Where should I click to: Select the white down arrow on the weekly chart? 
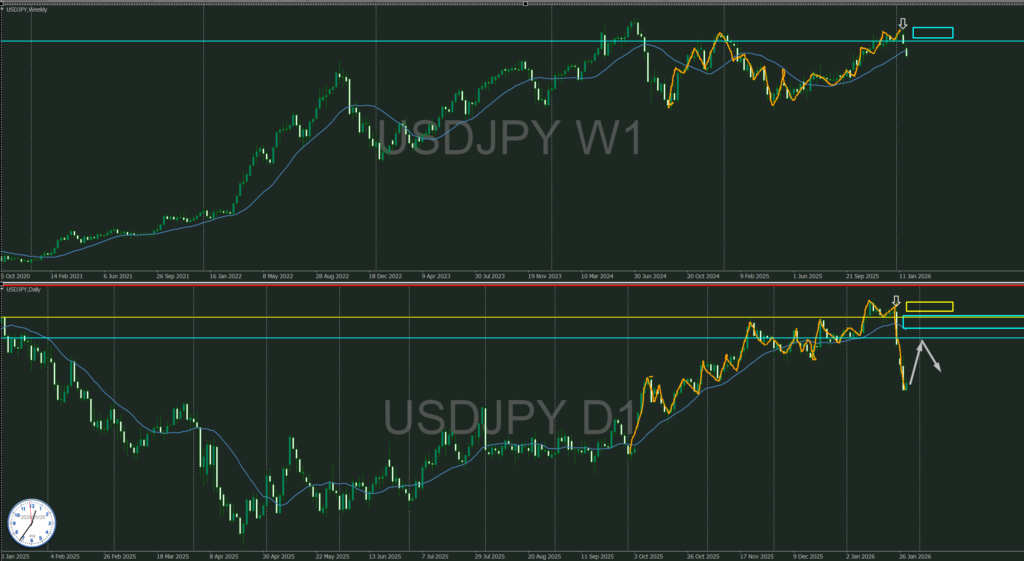pos(902,24)
